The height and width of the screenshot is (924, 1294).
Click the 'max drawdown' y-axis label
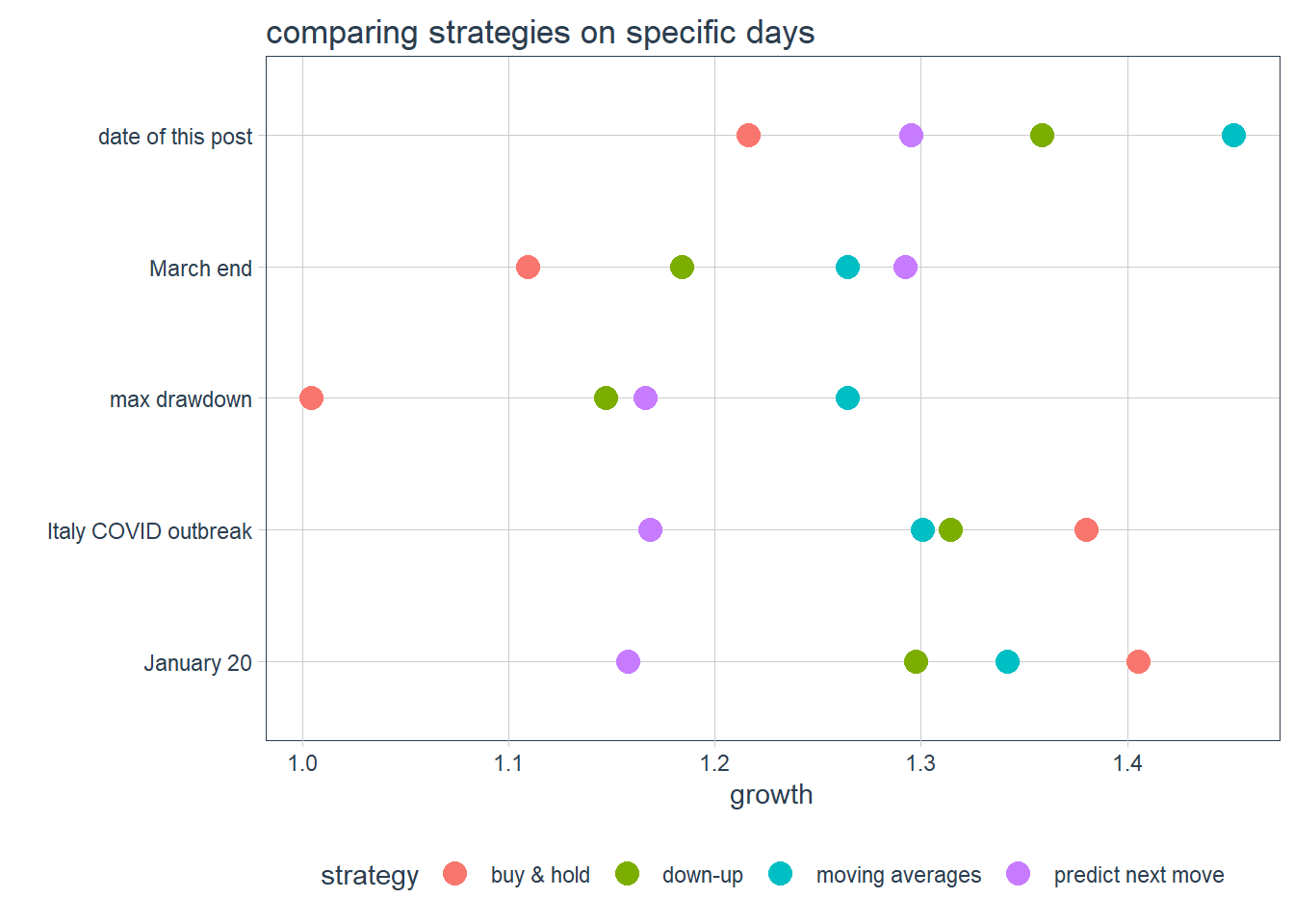180,399
